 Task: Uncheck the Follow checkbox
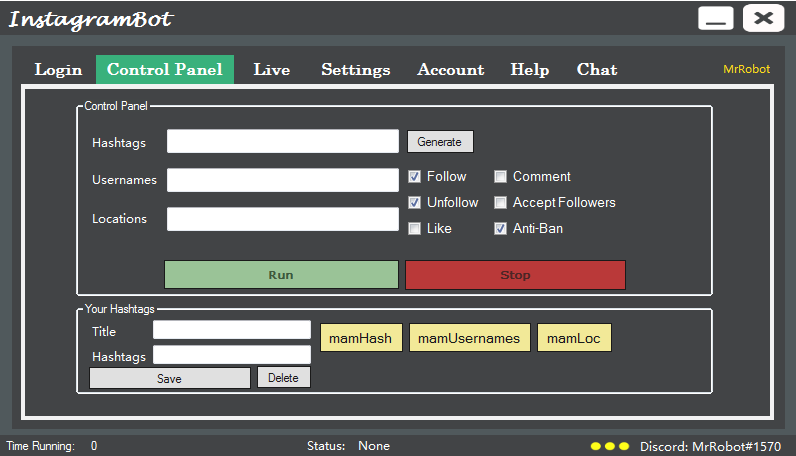[415, 177]
